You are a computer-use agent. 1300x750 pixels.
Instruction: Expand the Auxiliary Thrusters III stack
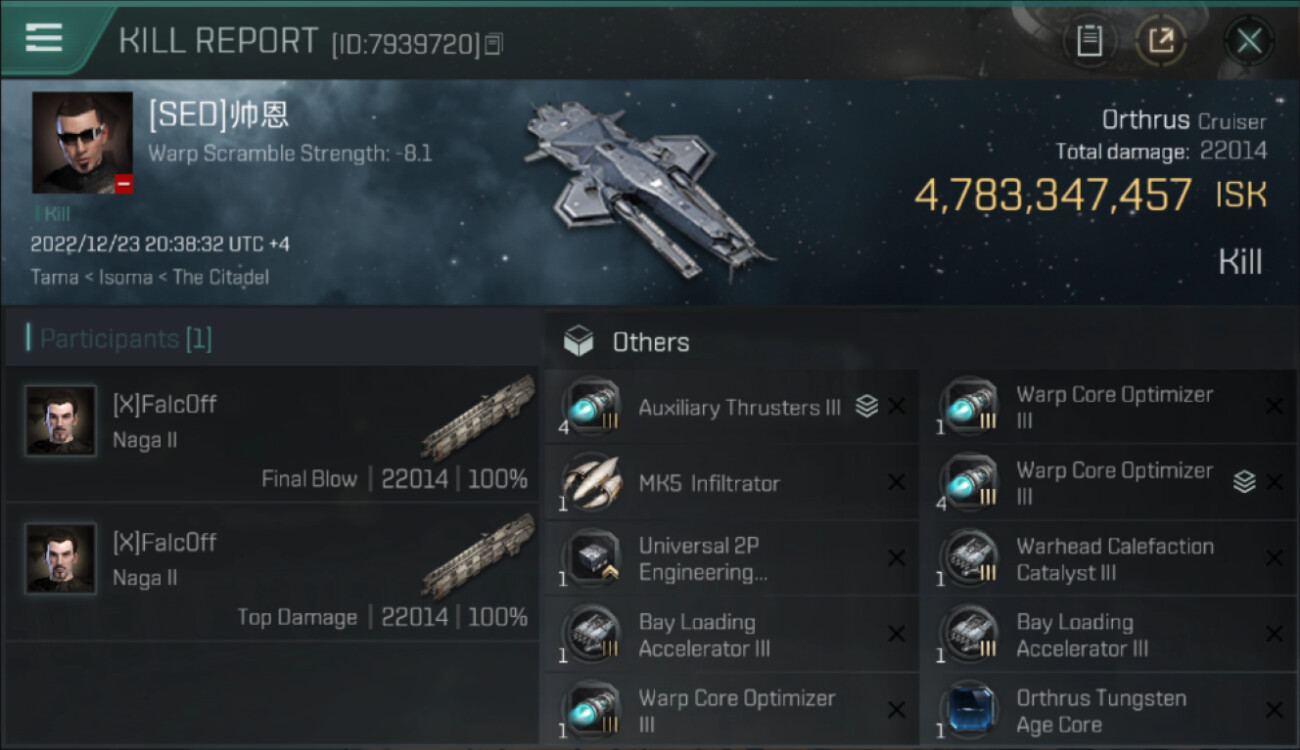coord(867,406)
